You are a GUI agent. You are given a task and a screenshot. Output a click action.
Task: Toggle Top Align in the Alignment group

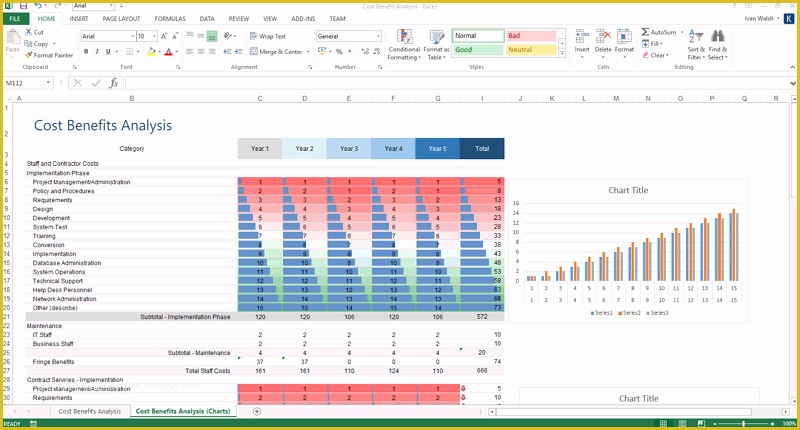coord(190,36)
